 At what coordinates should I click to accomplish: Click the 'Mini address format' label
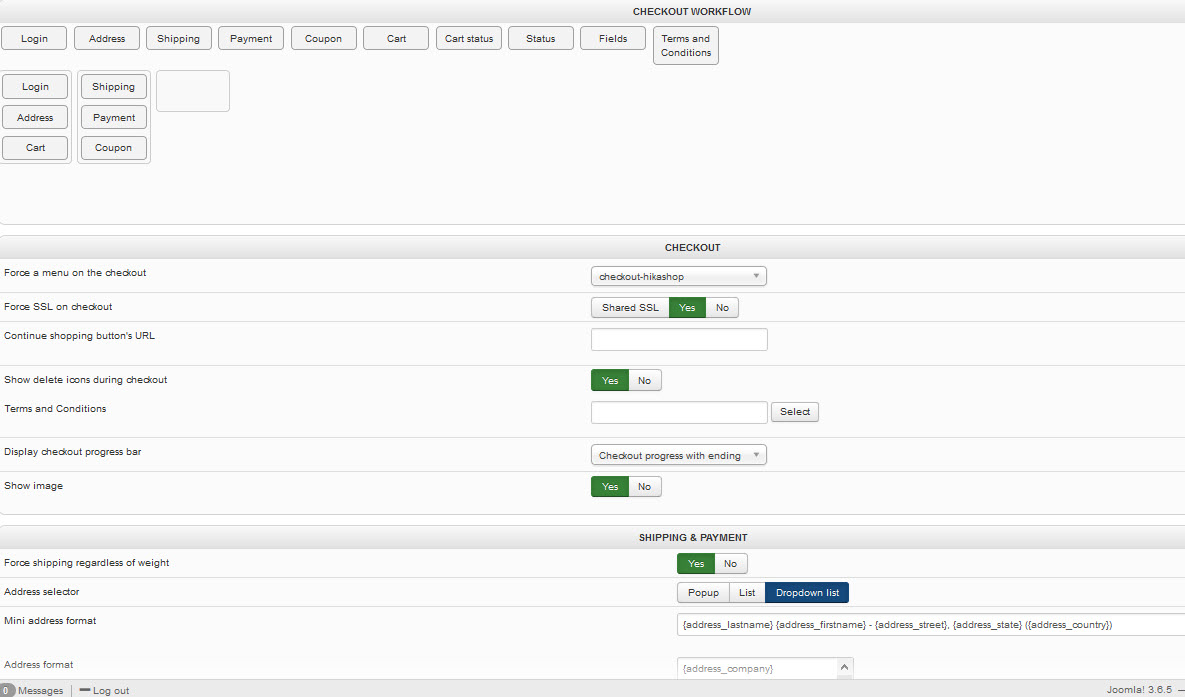[x=50, y=621]
